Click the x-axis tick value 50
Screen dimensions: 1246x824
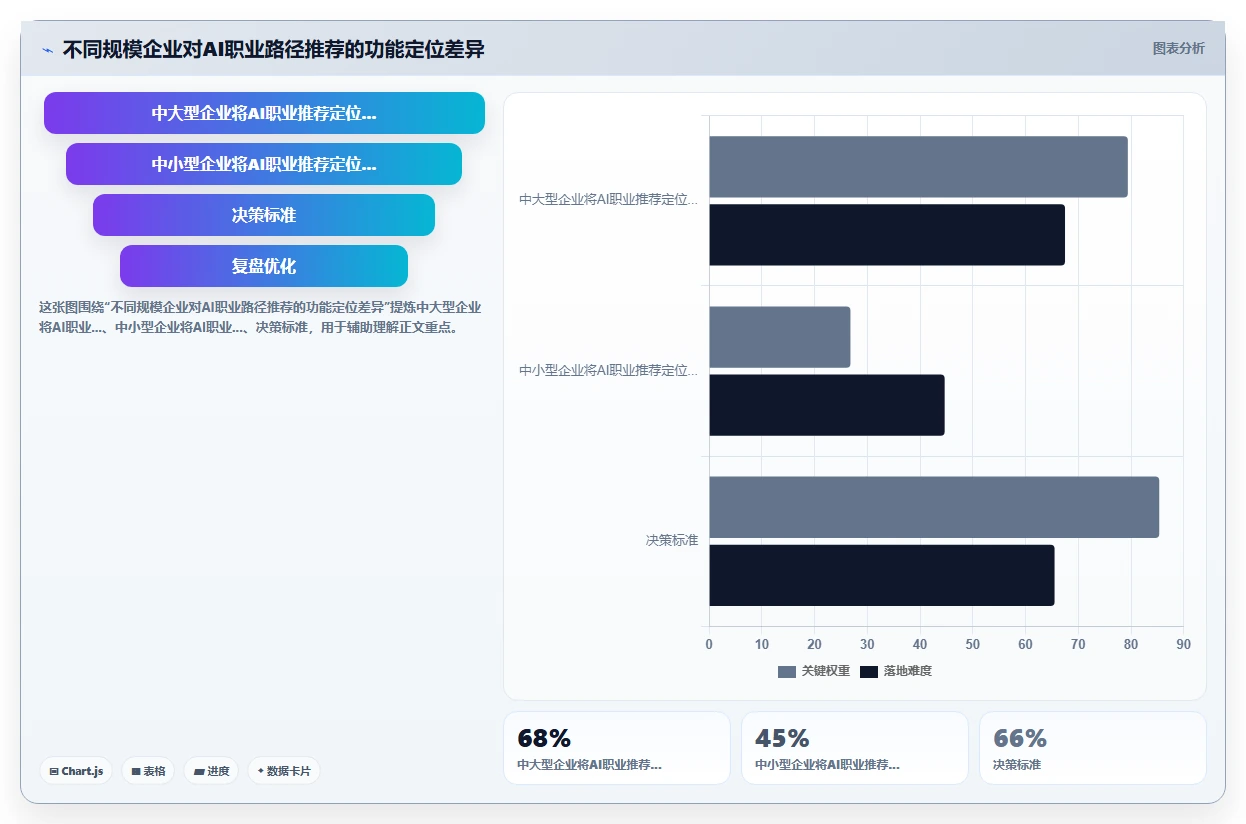pyautogui.click(x=973, y=645)
